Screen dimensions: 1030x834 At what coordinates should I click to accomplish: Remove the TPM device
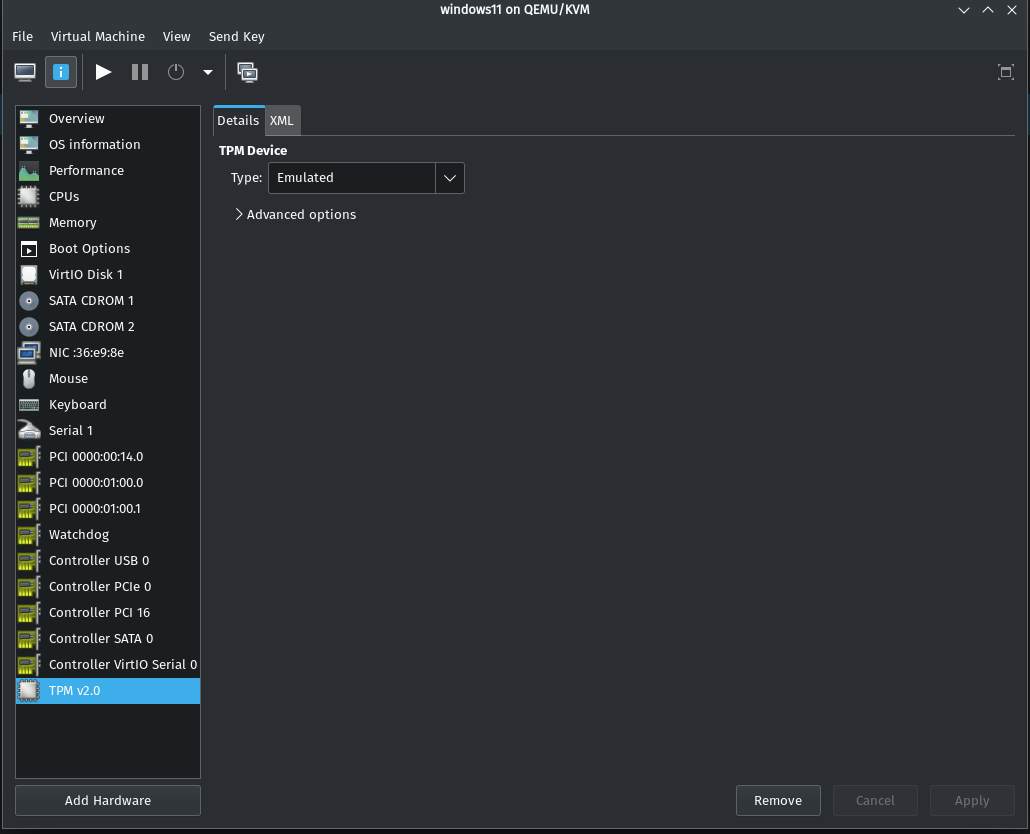click(x=778, y=800)
